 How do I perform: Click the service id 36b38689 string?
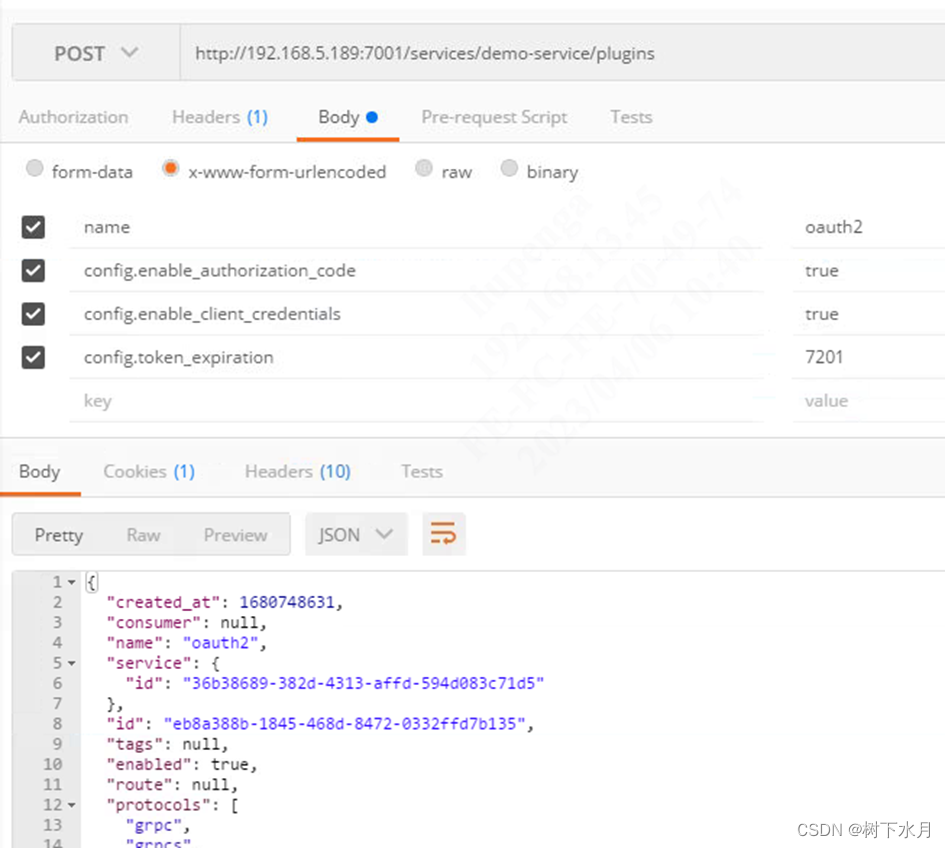[x=363, y=683]
